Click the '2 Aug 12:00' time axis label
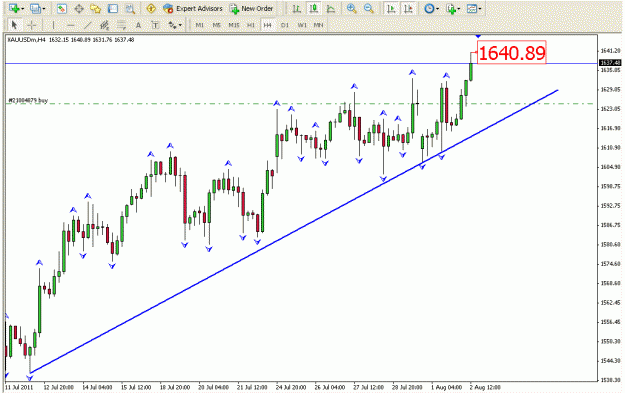Image resolution: width=625 pixels, height=393 pixels. click(x=485, y=387)
